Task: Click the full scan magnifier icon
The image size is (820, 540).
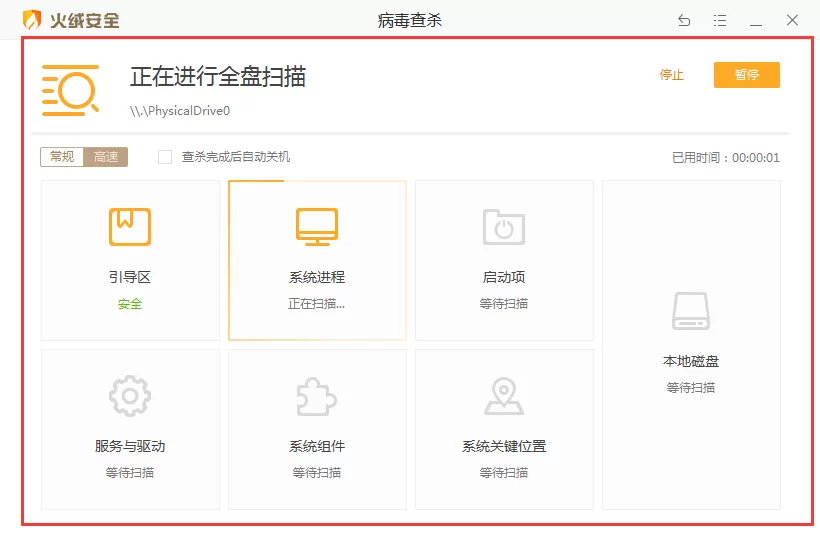Action: click(x=70, y=90)
